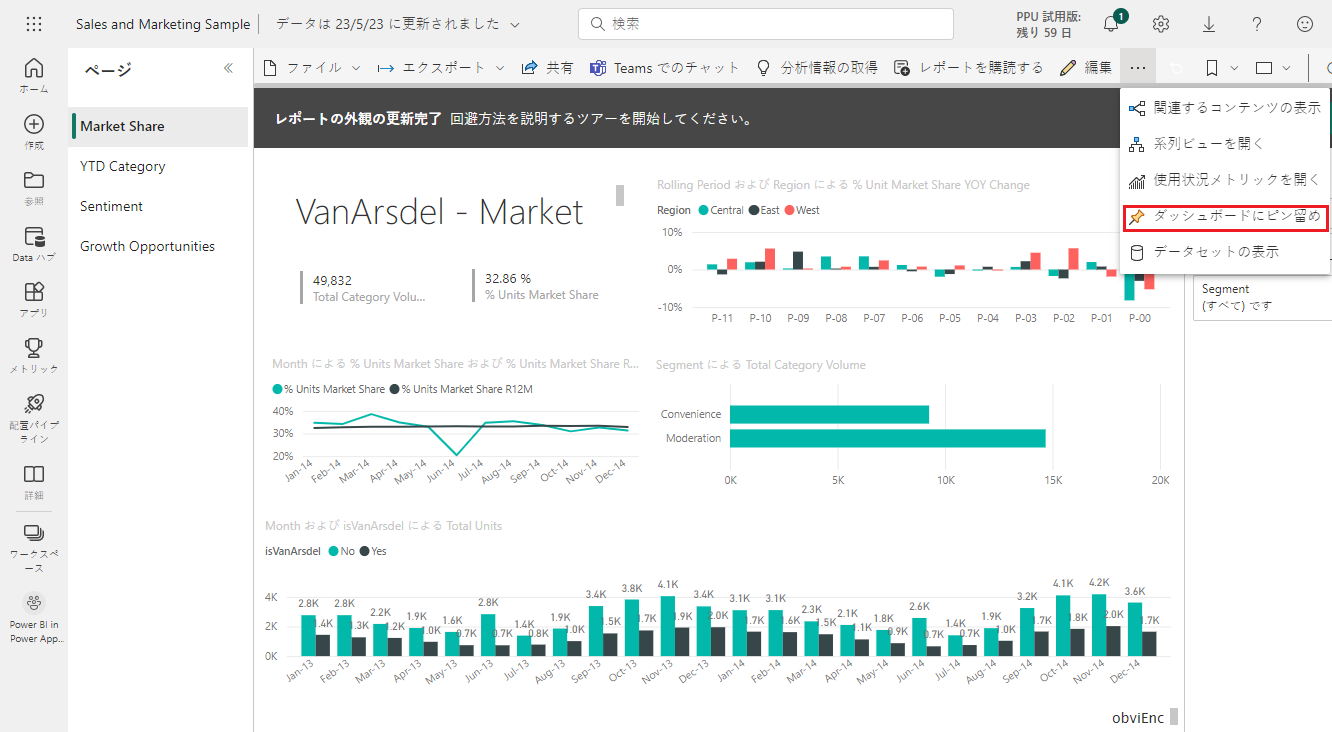
Task: Click the Segment filter card
Action: (1264, 297)
